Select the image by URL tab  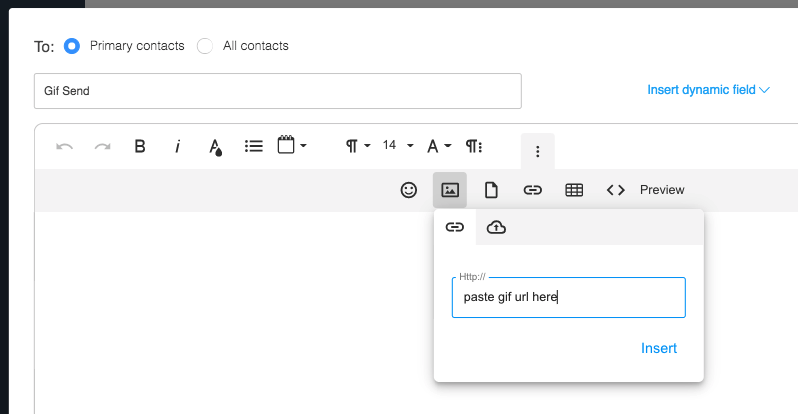(454, 228)
